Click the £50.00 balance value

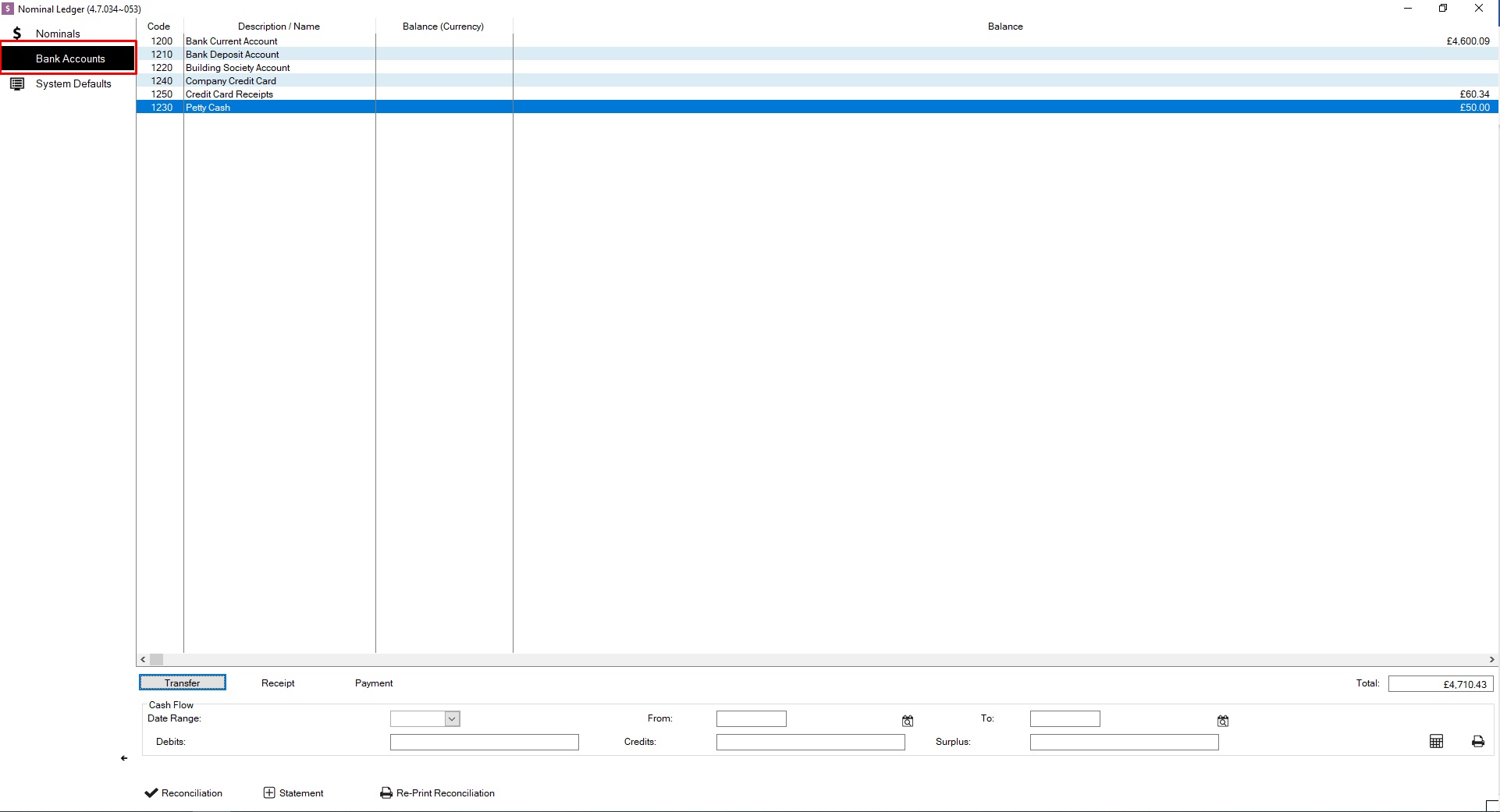pos(1474,107)
